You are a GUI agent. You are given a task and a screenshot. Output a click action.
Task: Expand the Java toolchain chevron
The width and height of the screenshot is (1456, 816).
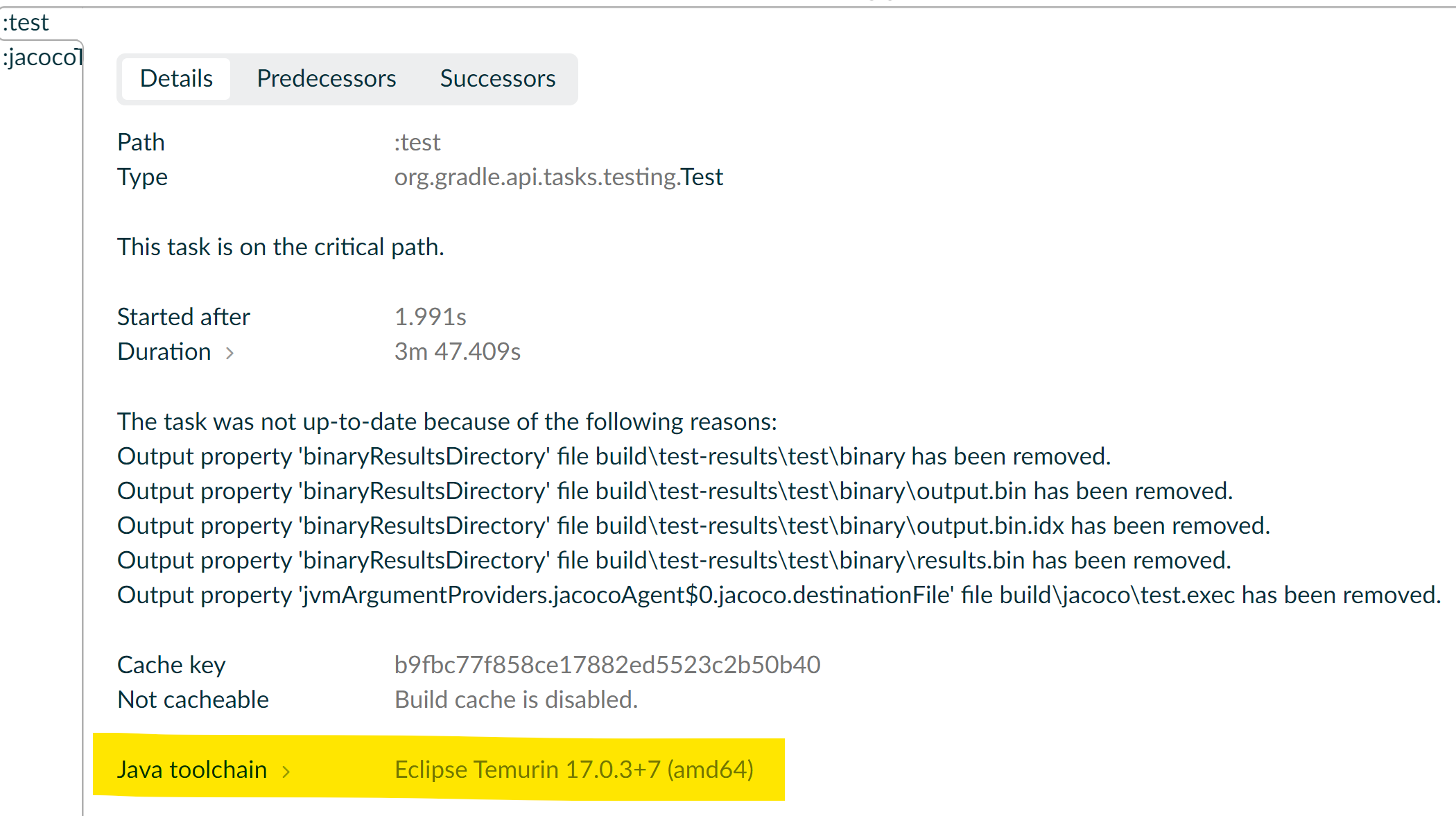286,771
